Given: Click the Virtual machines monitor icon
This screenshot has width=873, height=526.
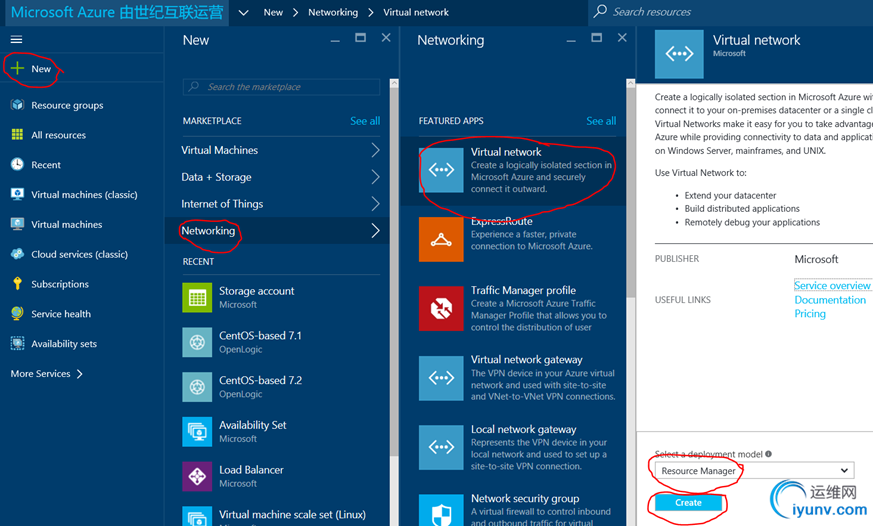Looking at the screenshot, I should point(17,224).
